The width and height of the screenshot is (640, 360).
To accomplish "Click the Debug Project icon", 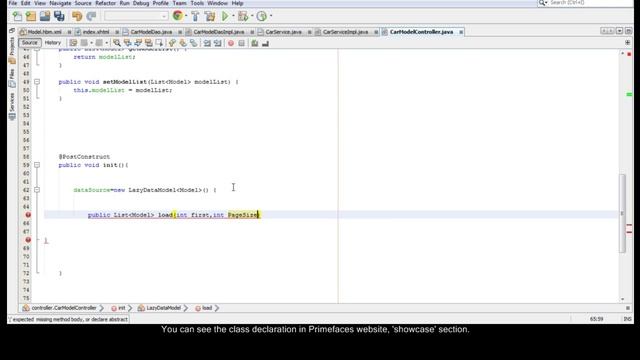I will tap(243, 16).
